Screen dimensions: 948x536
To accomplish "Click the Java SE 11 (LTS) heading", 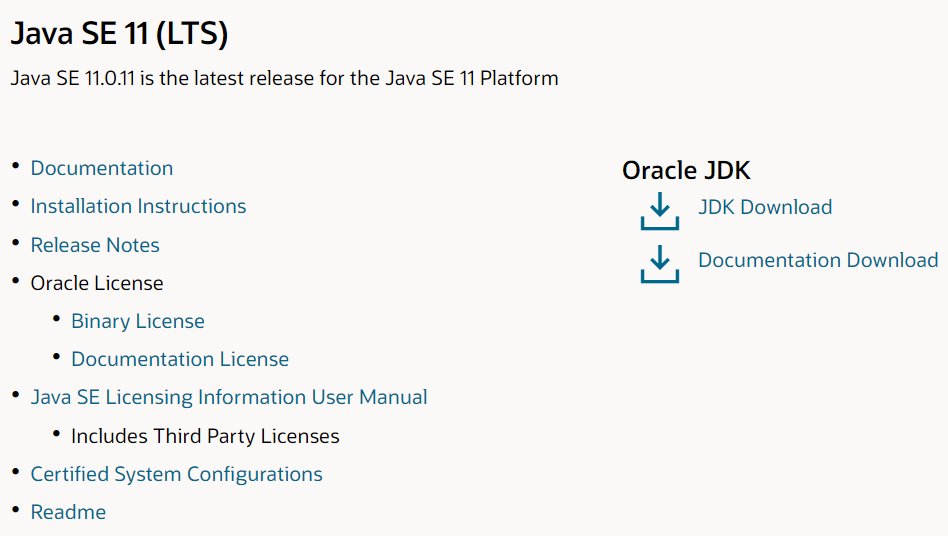I will (120, 33).
